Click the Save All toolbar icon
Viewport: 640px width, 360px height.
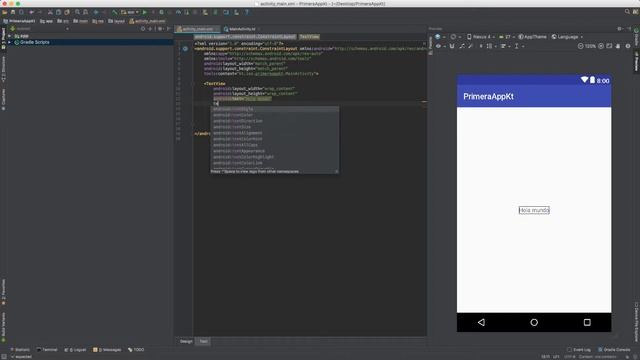pyautogui.click(x=13, y=12)
